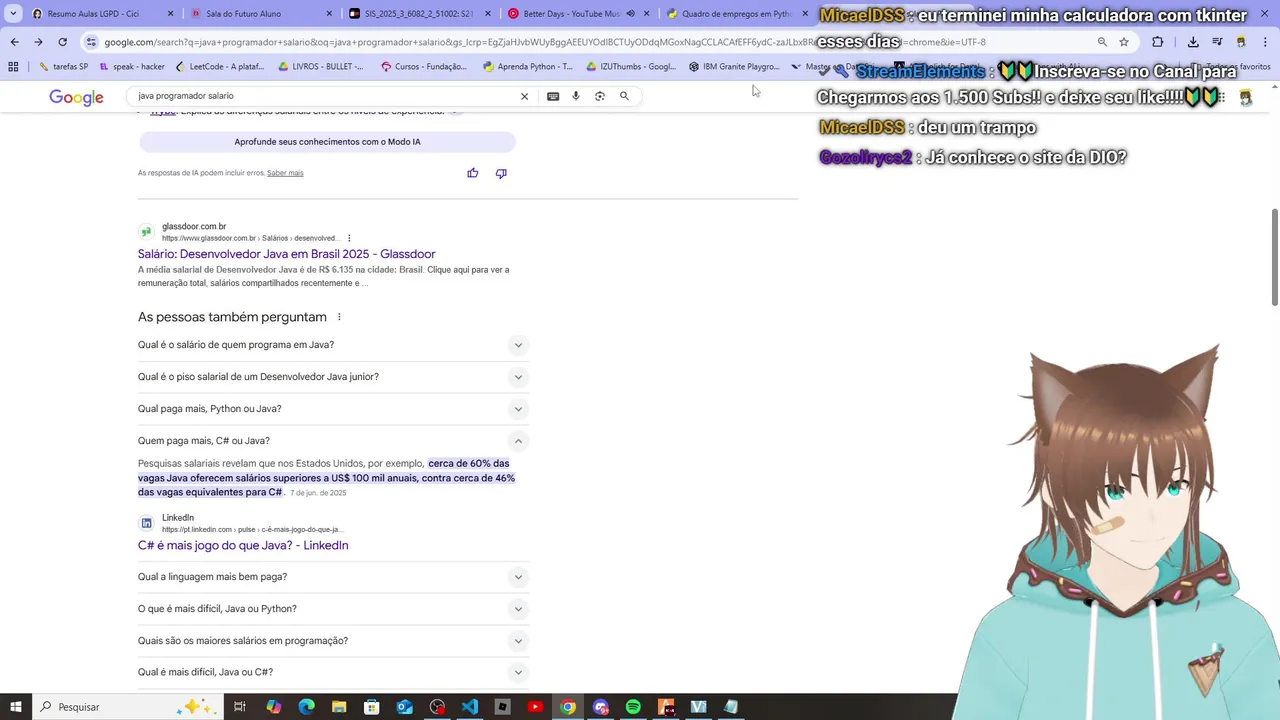Open 'C# é mais jogo do que Java?' LinkedIn link
The height and width of the screenshot is (720, 1280).
tap(243, 545)
